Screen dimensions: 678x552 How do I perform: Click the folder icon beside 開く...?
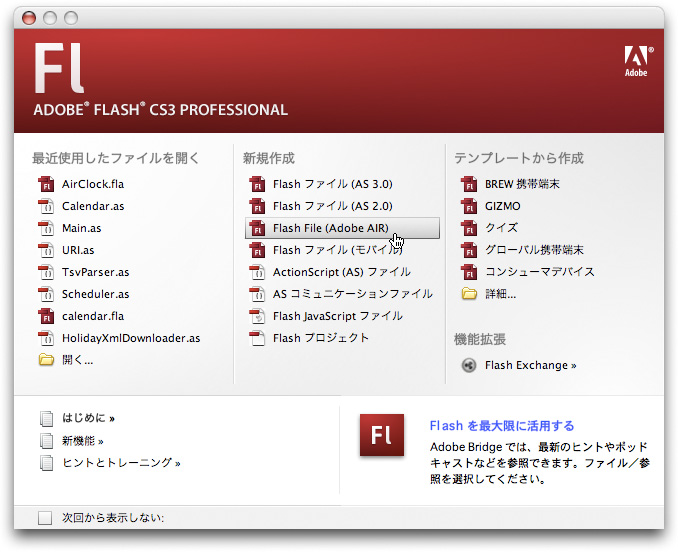pyautogui.click(x=46, y=360)
